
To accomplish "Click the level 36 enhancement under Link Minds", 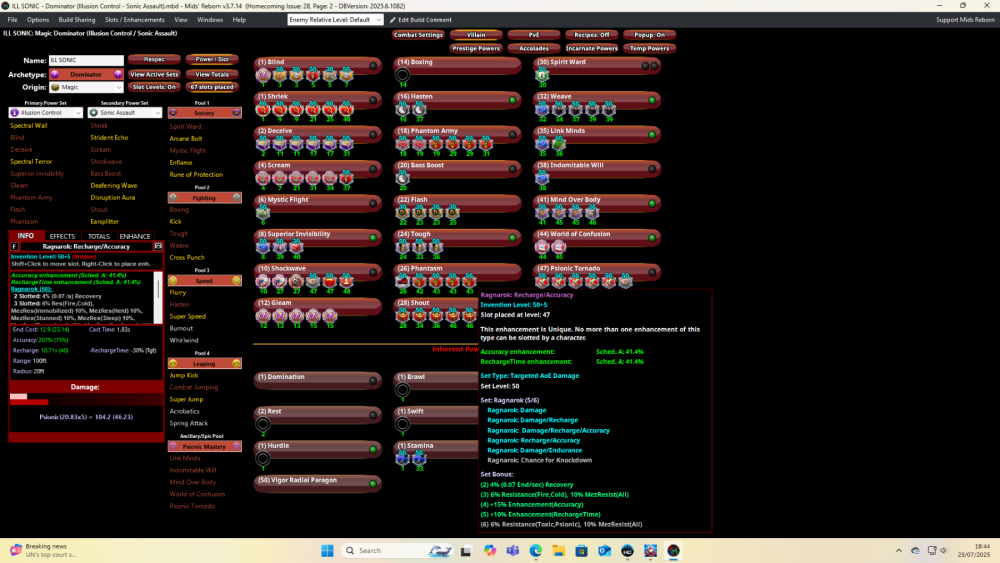I will [559, 144].
